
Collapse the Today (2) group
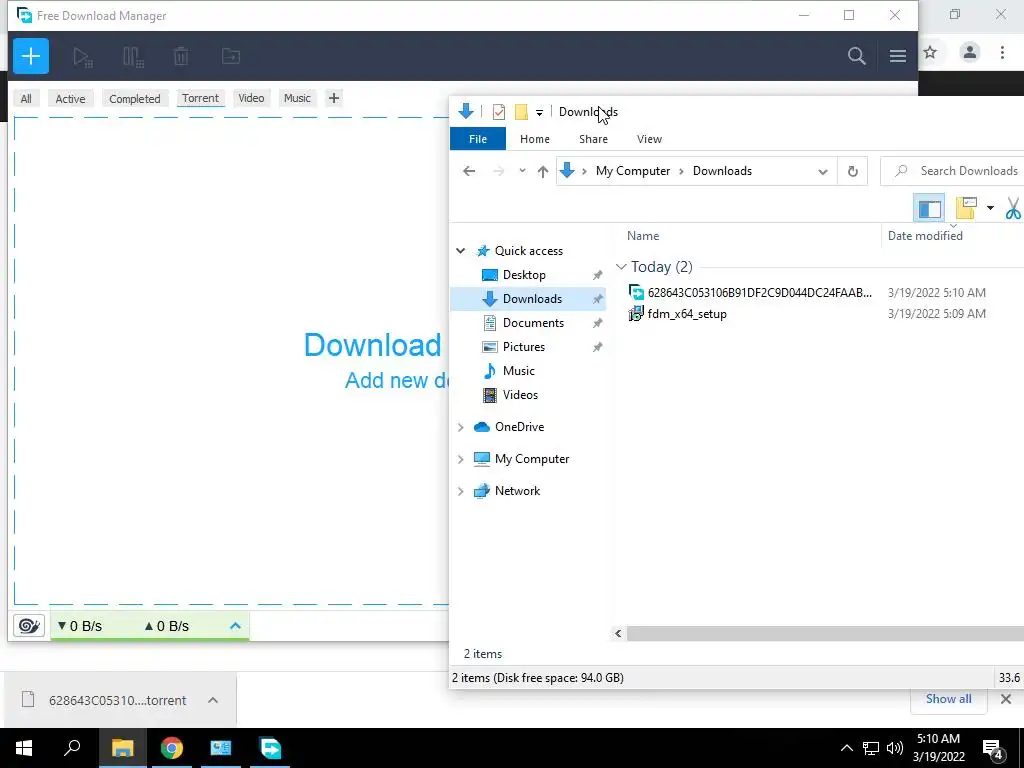[621, 266]
